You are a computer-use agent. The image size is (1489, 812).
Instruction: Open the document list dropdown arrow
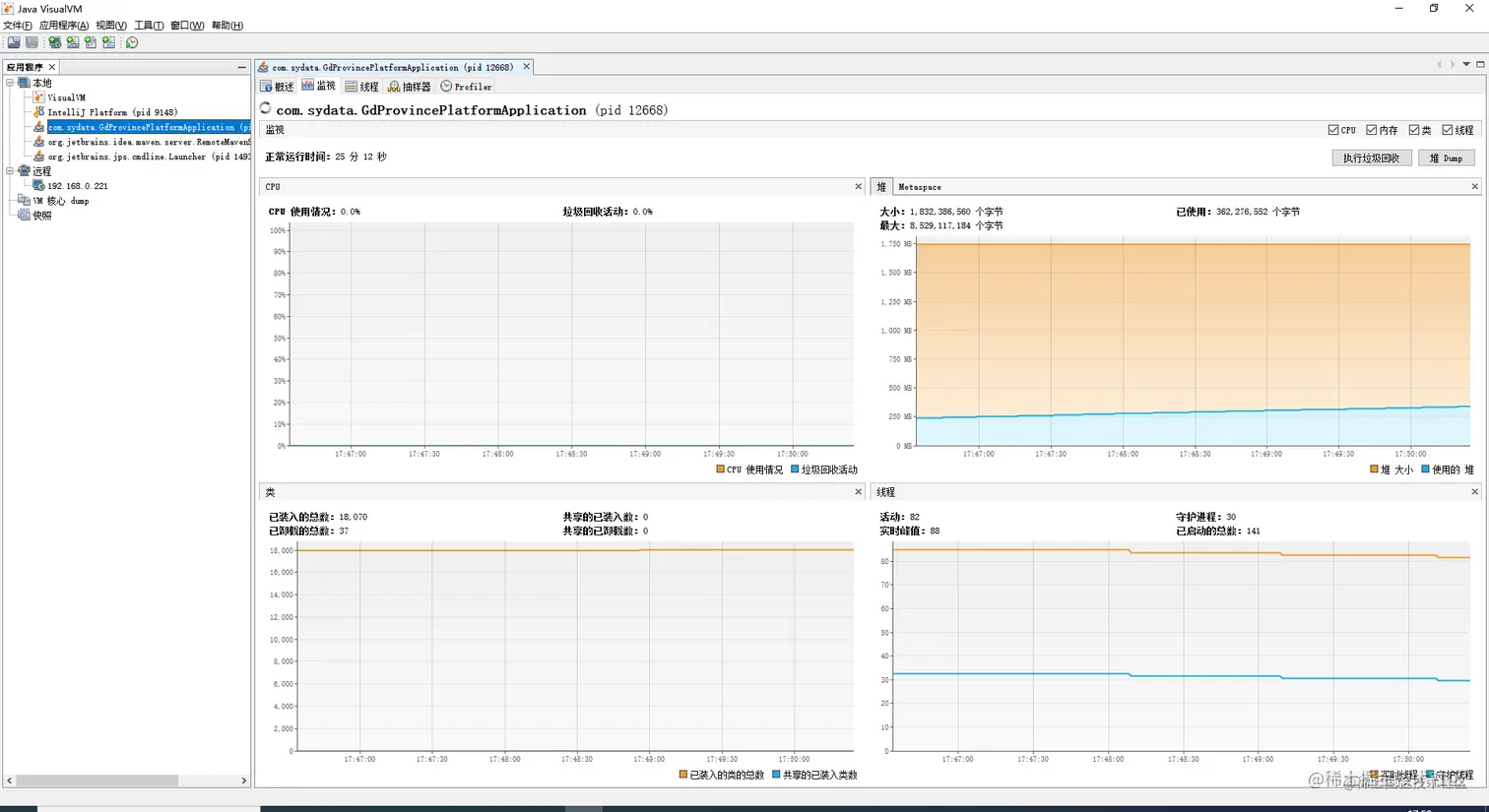tap(1466, 65)
